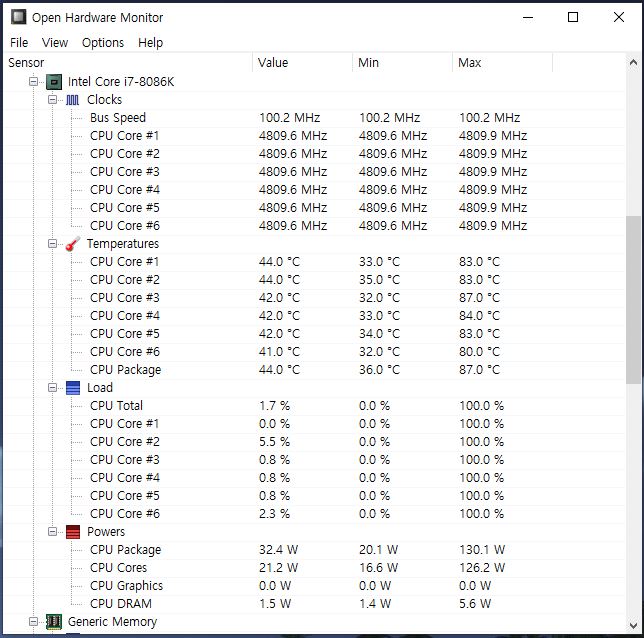Screen dimensions: 644x638
Task: Select CPU Core #6 load row
Action: (x=315, y=514)
